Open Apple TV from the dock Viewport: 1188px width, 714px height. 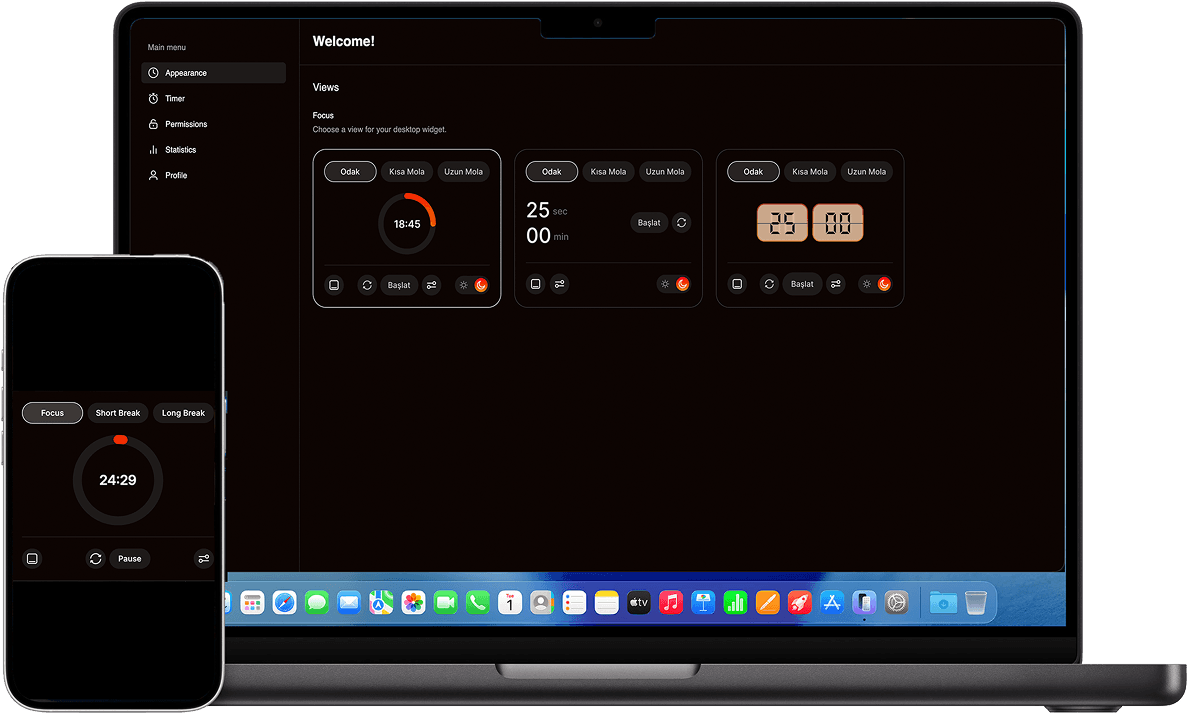639,603
